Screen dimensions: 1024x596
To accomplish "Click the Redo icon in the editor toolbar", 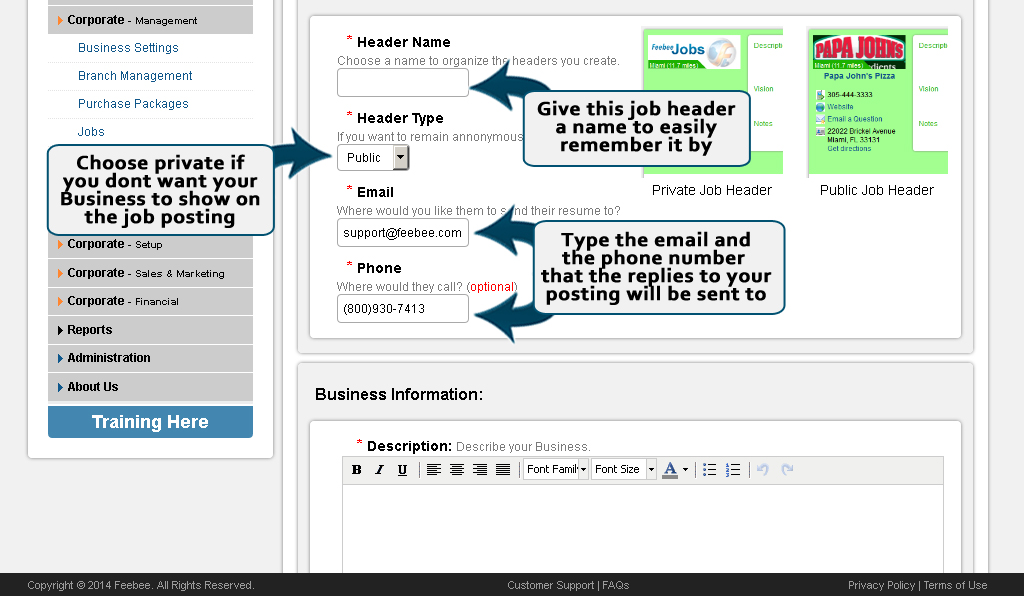I will coord(786,469).
